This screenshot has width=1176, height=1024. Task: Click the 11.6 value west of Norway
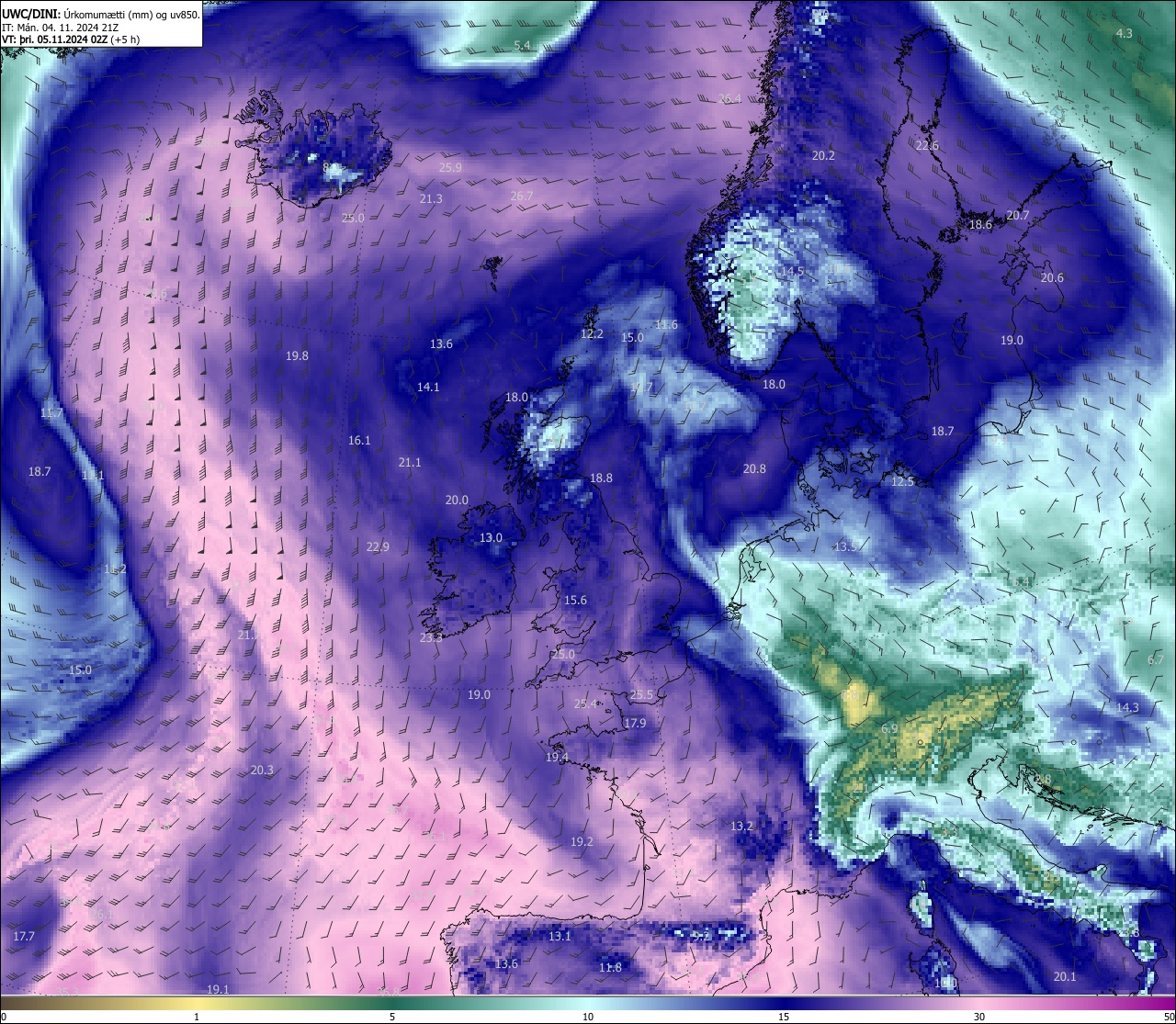tap(666, 325)
